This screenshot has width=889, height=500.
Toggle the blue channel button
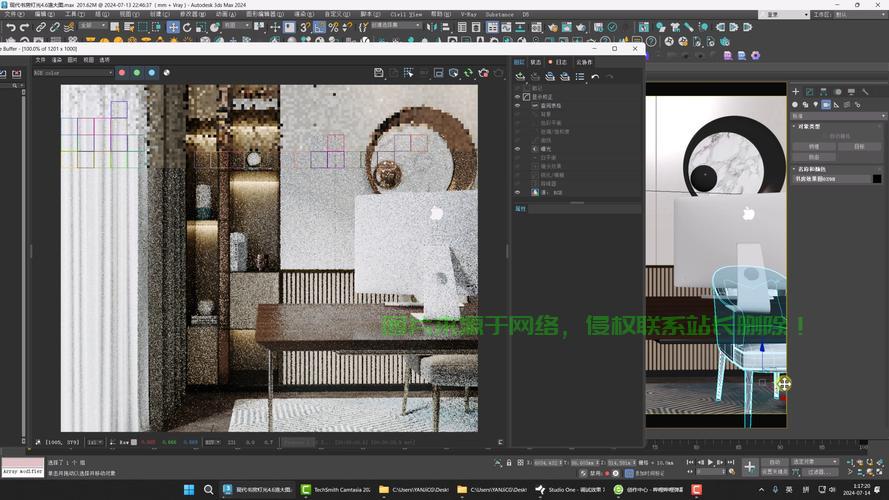point(151,73)
